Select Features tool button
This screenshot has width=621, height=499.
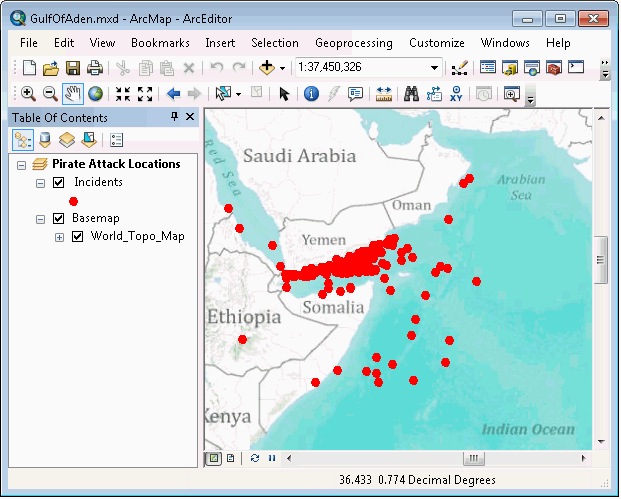point(223,94)
